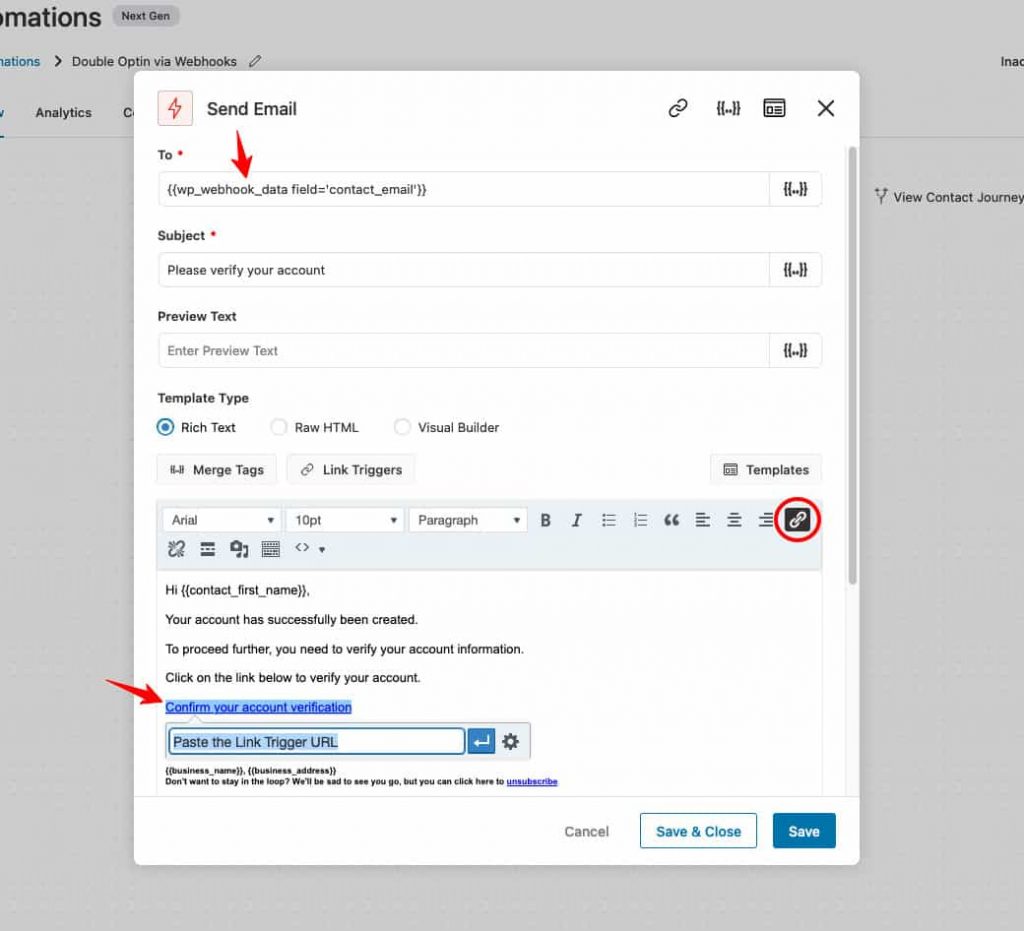Click the link icon in Send Email header
The height and width of the screenshot is (931, 1024).
pos(678,108)
